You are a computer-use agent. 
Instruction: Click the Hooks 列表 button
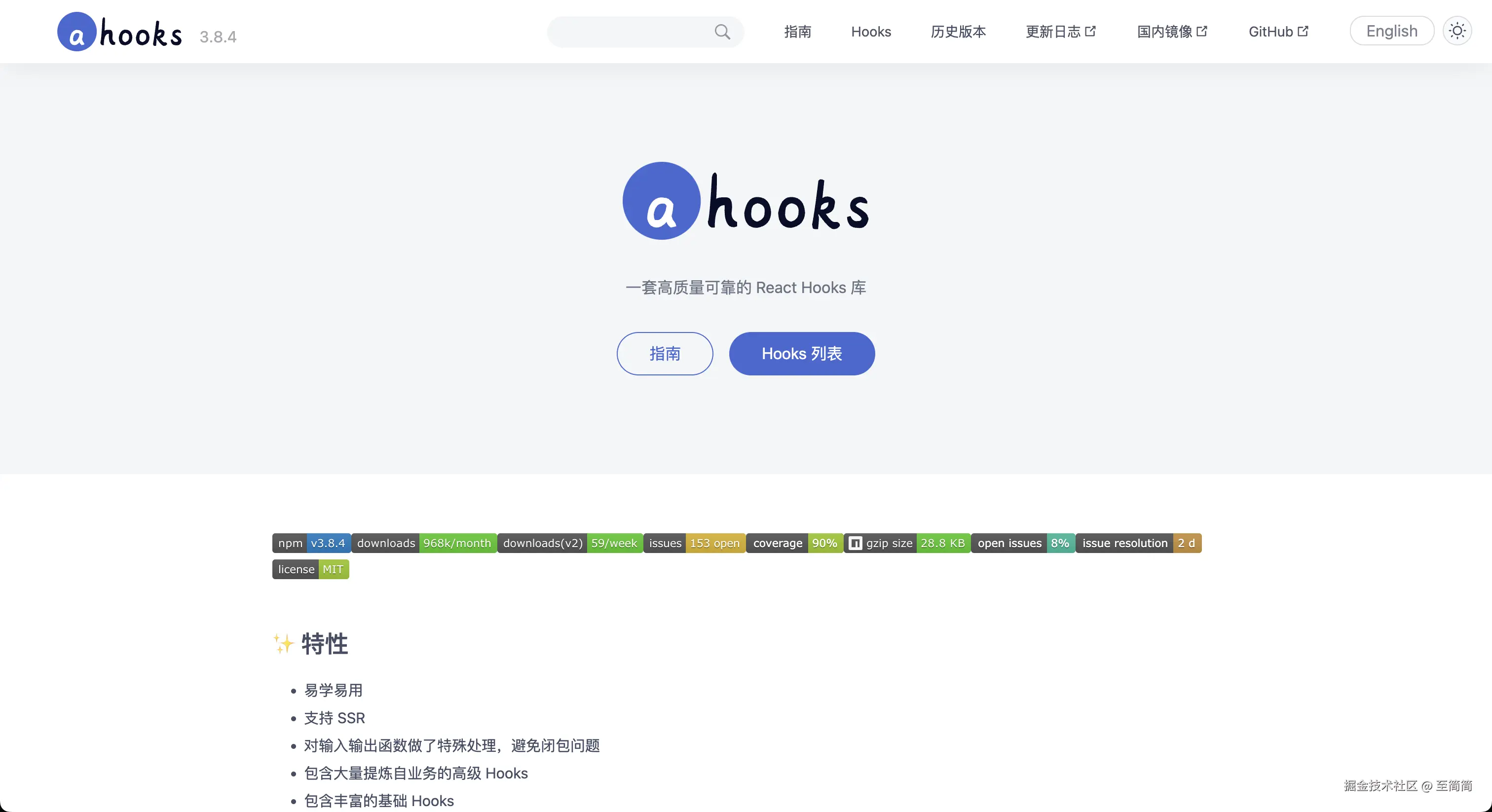802,354
